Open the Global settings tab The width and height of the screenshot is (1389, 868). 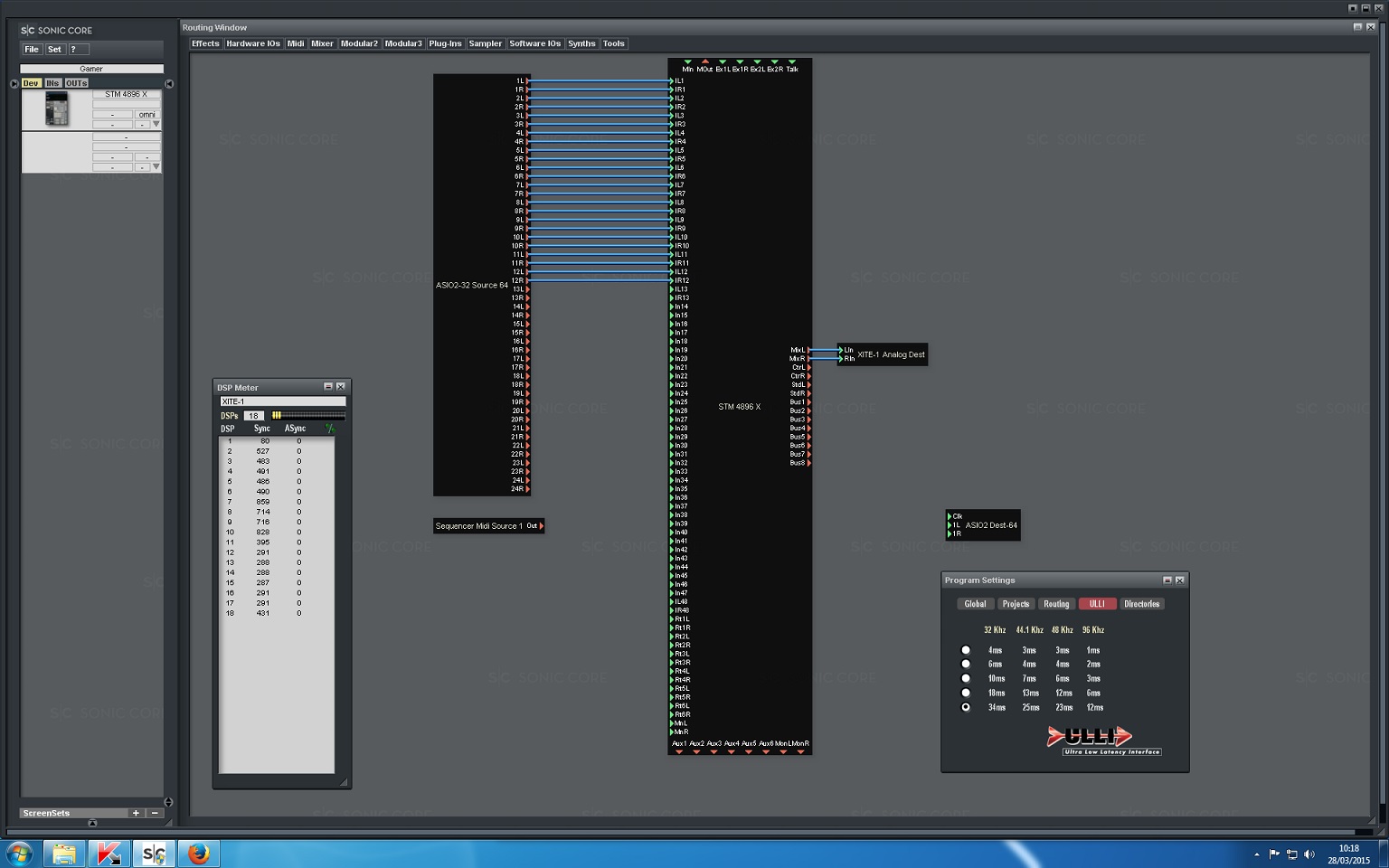point(975,604)
